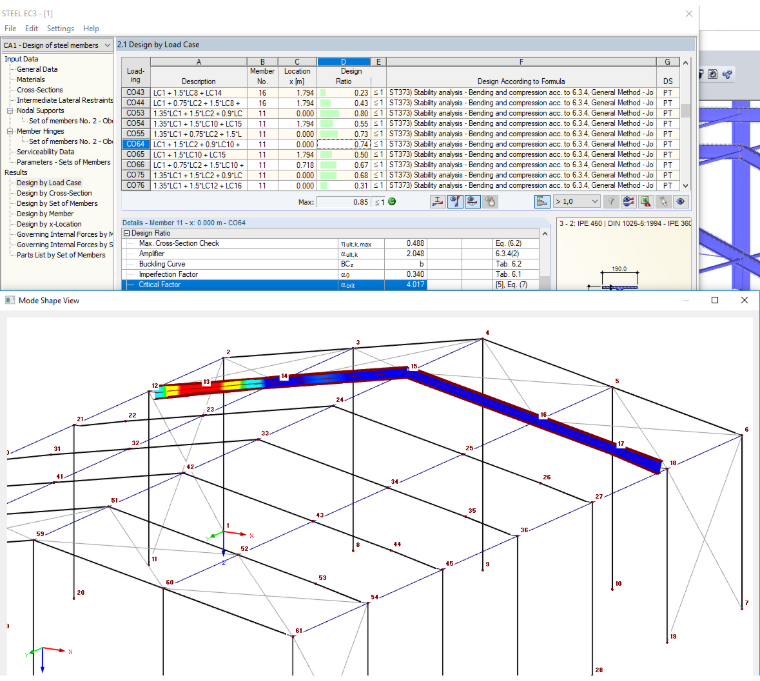Select the Buckling Curve detail row
The image size is (760, 681).
(331, 264)
